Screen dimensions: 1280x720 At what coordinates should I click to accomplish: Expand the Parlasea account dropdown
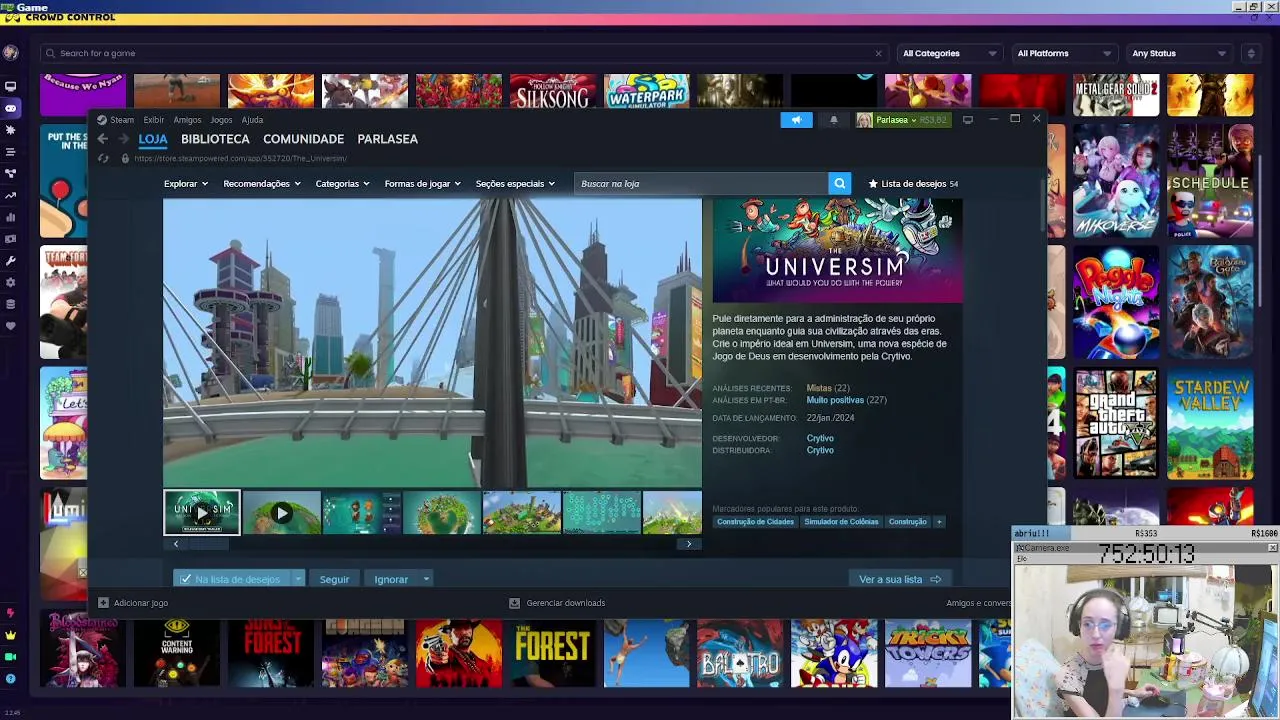tap(901, 120)
